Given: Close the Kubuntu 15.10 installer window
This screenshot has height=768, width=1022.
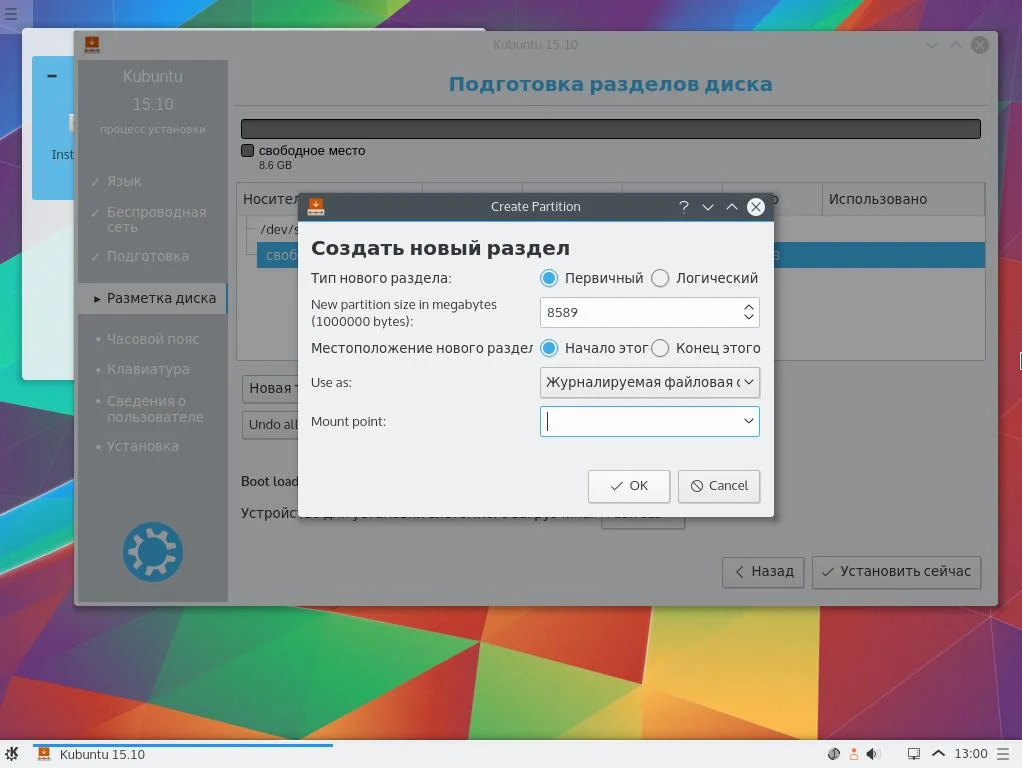Looking at the screenshot, I should coord(980,45).
